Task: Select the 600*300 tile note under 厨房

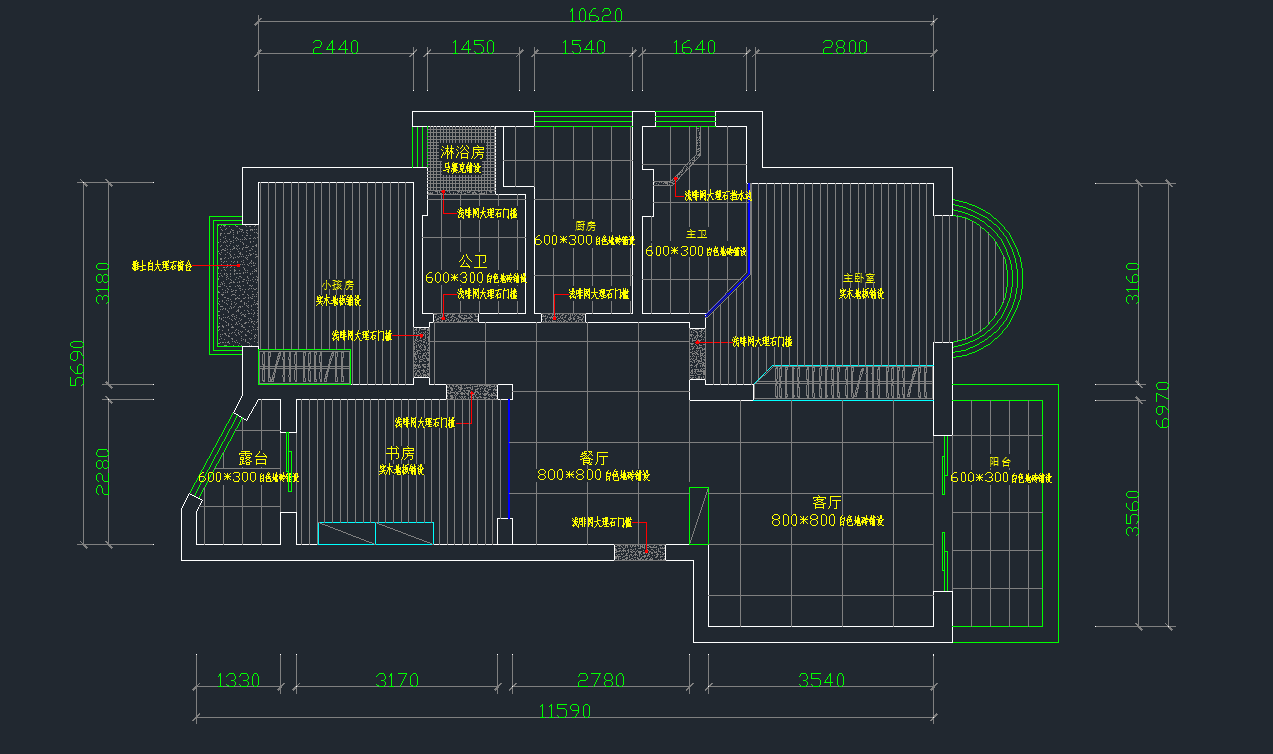Action: coord(584,241)
